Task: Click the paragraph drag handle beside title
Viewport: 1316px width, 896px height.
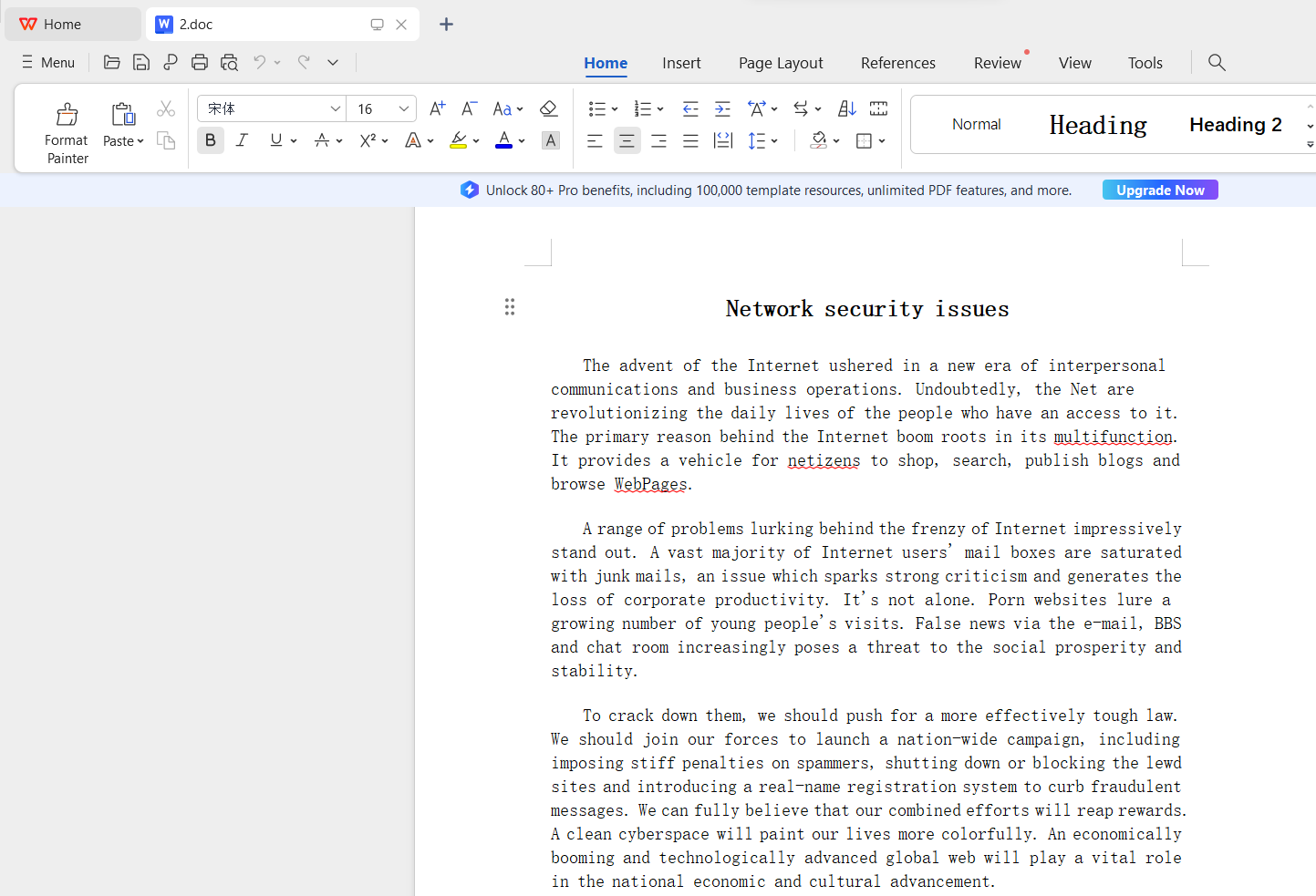Action: coord(510,306)
